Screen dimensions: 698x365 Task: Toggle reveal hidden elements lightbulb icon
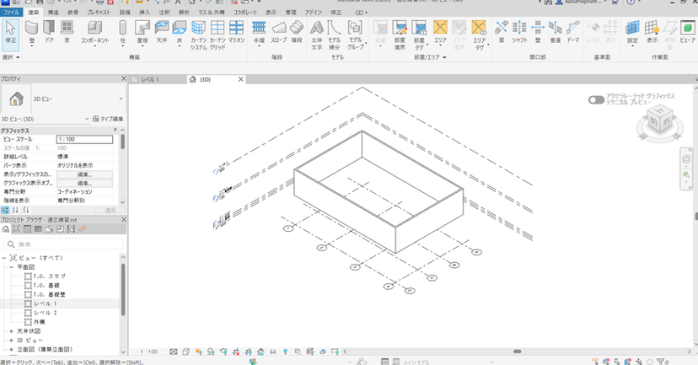[285, 352]
